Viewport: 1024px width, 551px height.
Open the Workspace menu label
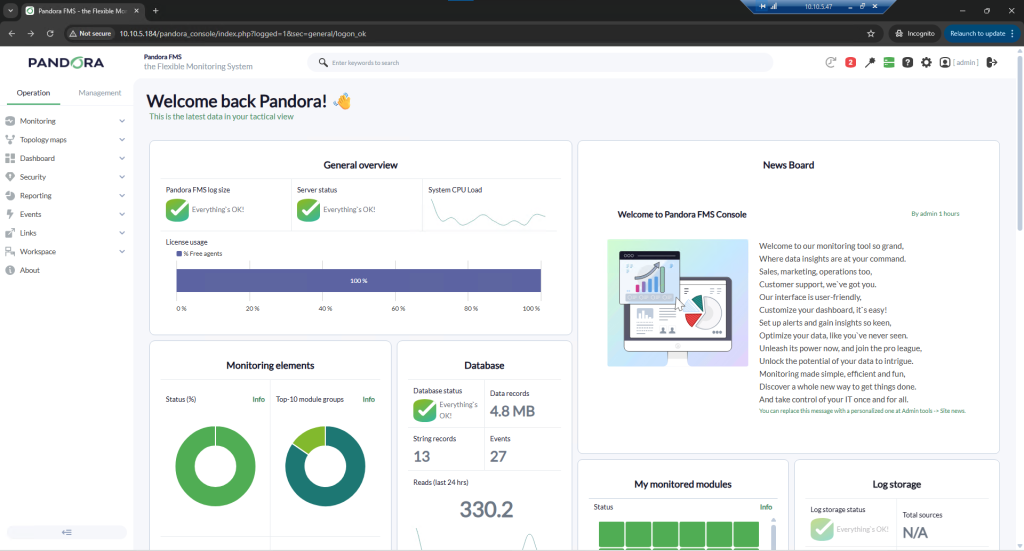38,251
